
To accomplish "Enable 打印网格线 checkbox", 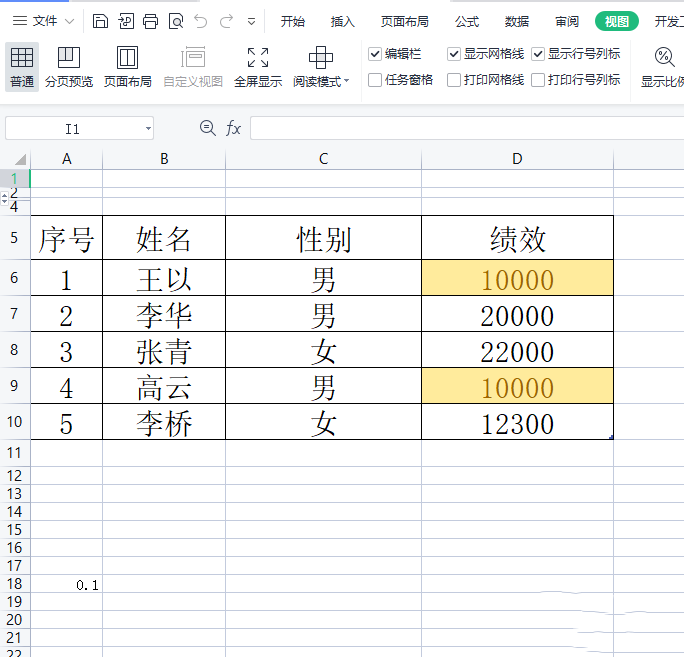I will [454, 80].
